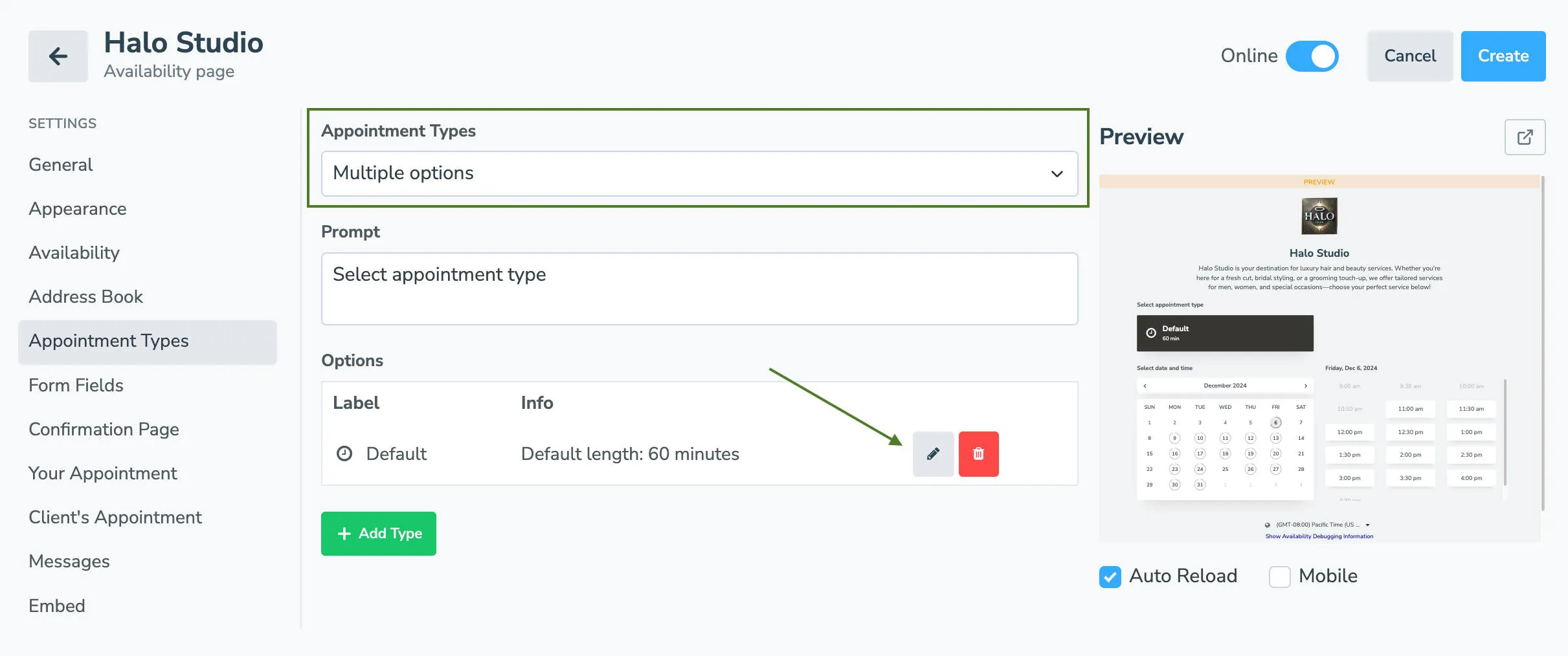Uncheck the Auto Reload checkbox
Image resolution: width=1568 pixels, height=656 pixels.
pyautogui.click(x=1110, y=576)
